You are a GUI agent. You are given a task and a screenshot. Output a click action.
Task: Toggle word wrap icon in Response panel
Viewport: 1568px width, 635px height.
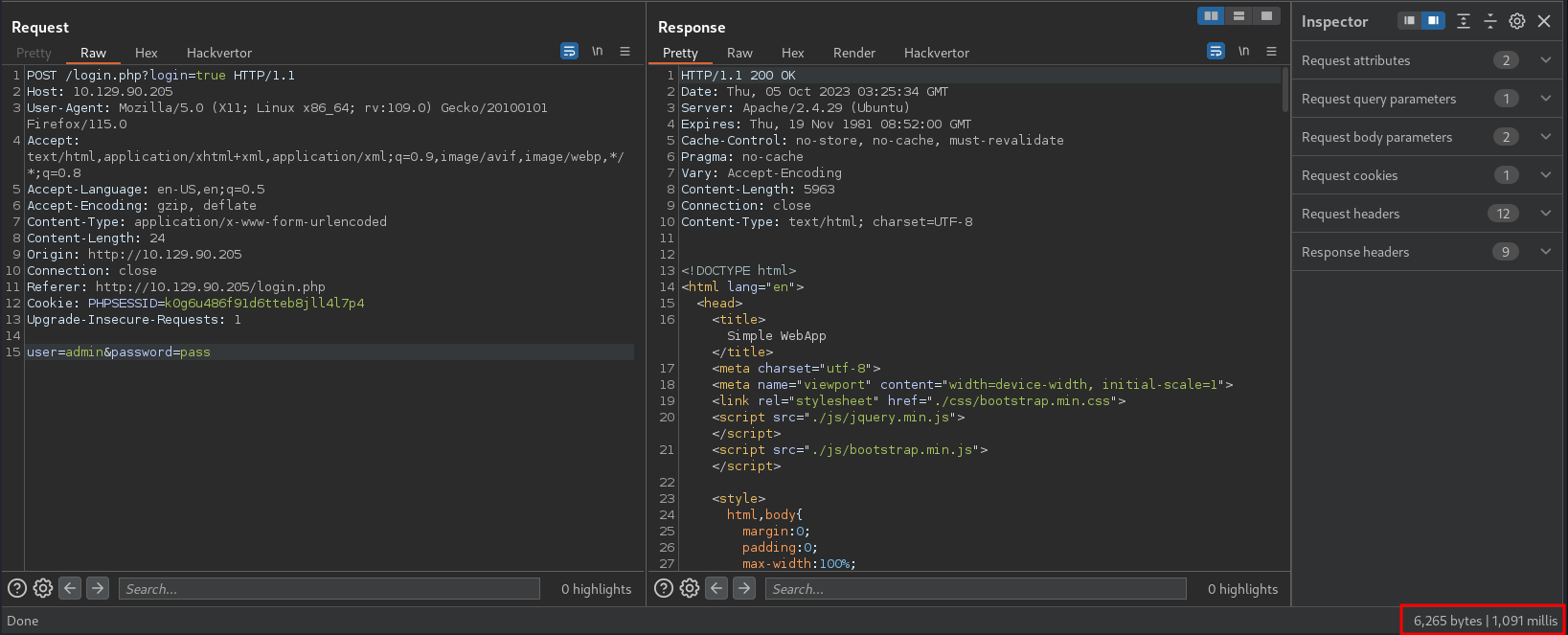(1216, 52)
